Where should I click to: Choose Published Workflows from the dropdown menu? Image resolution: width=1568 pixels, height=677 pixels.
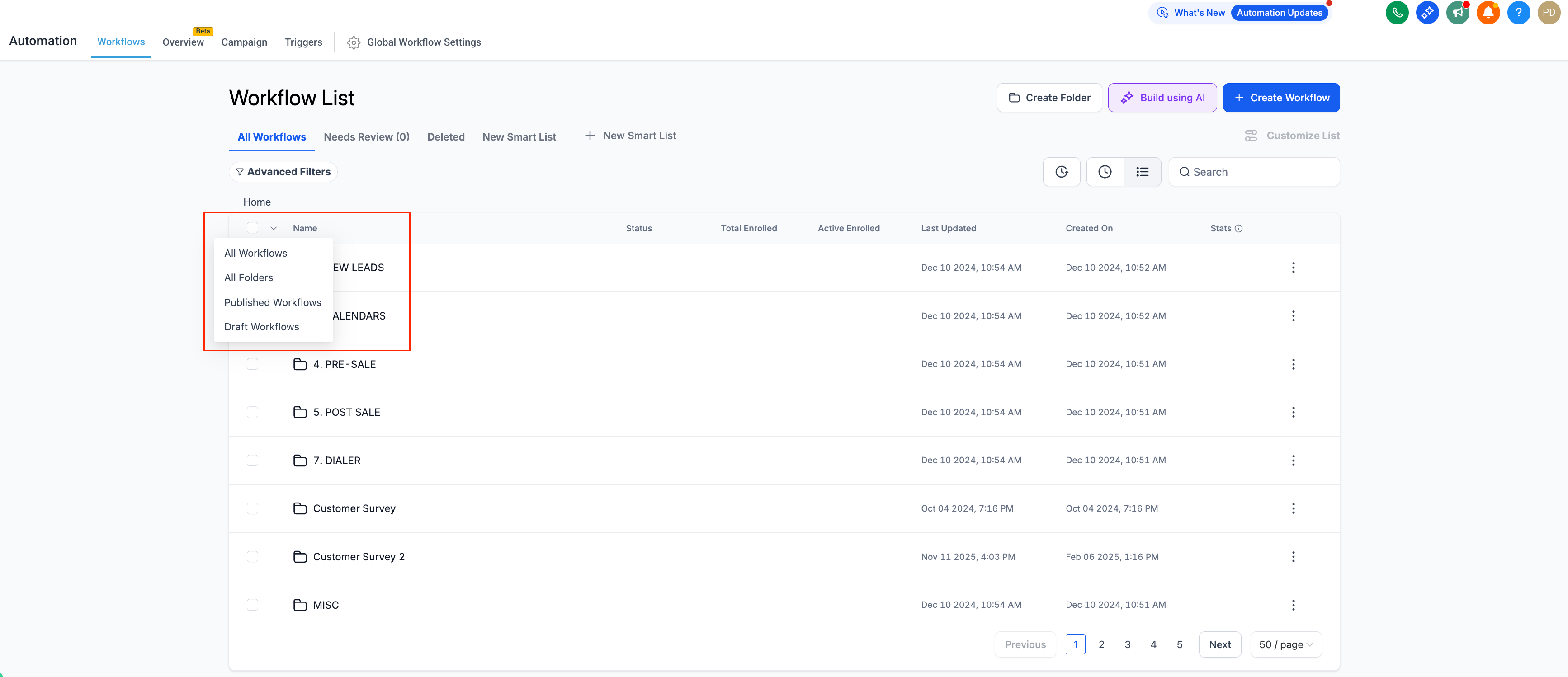pos(273,302)
